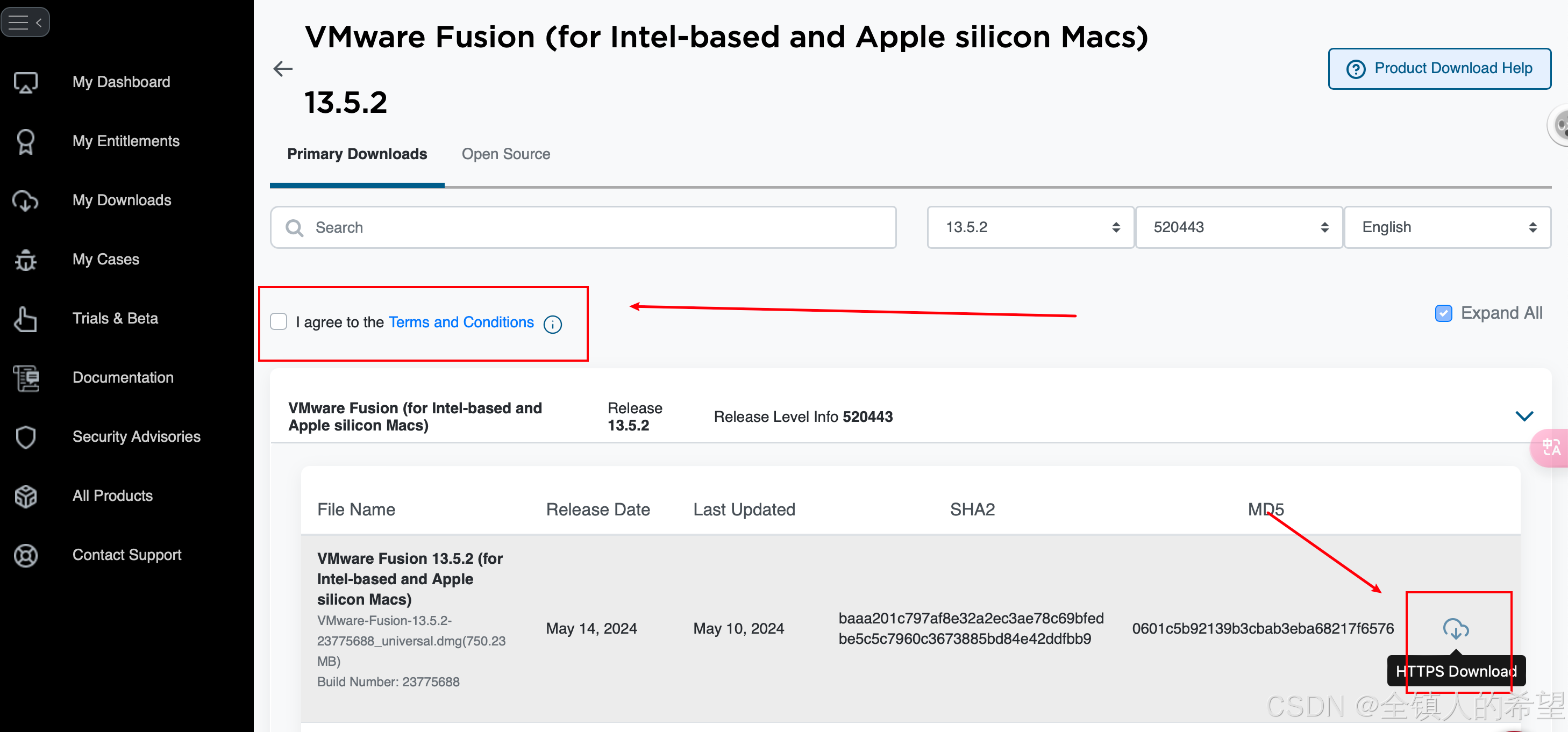Click the Last Updated column header
Image resolution: width=1568 pixels, height=732 pixels.
tap(744, 509)
